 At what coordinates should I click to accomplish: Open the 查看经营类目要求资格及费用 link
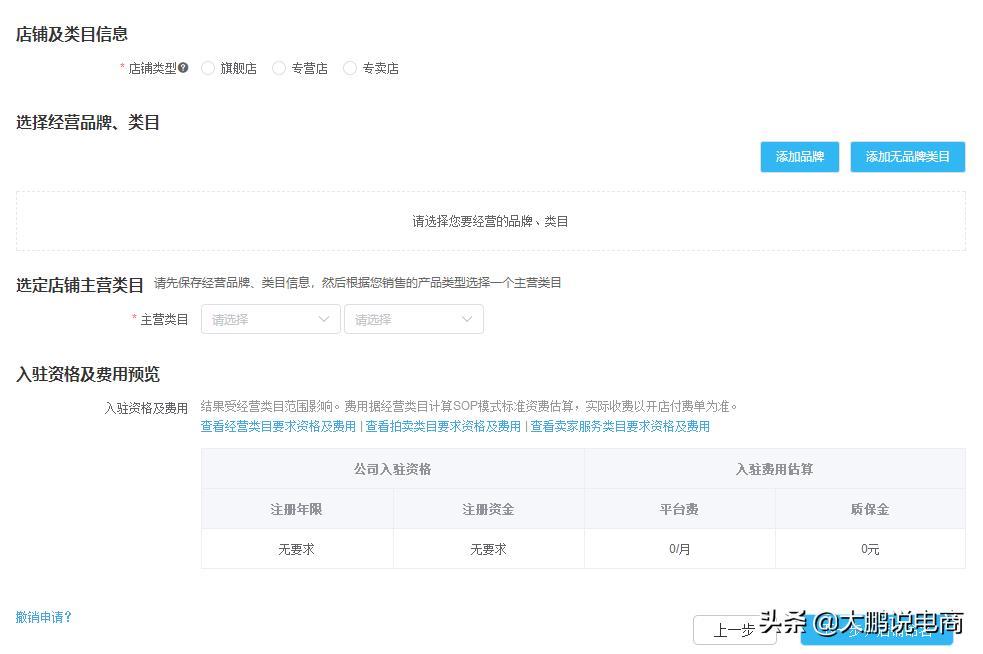(278, 426)
